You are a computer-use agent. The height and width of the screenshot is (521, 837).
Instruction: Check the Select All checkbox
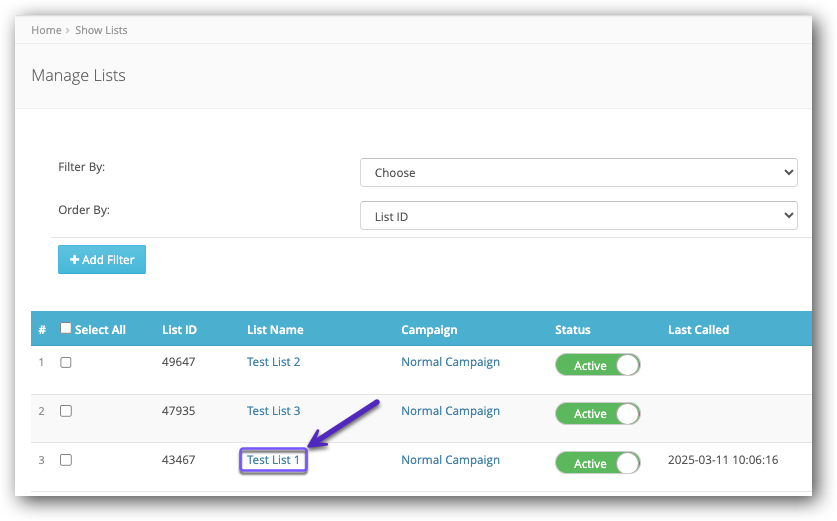[67, 329]
